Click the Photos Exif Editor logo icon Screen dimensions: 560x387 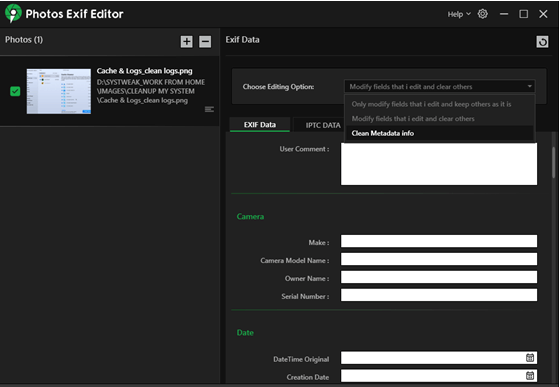[13, 13]
